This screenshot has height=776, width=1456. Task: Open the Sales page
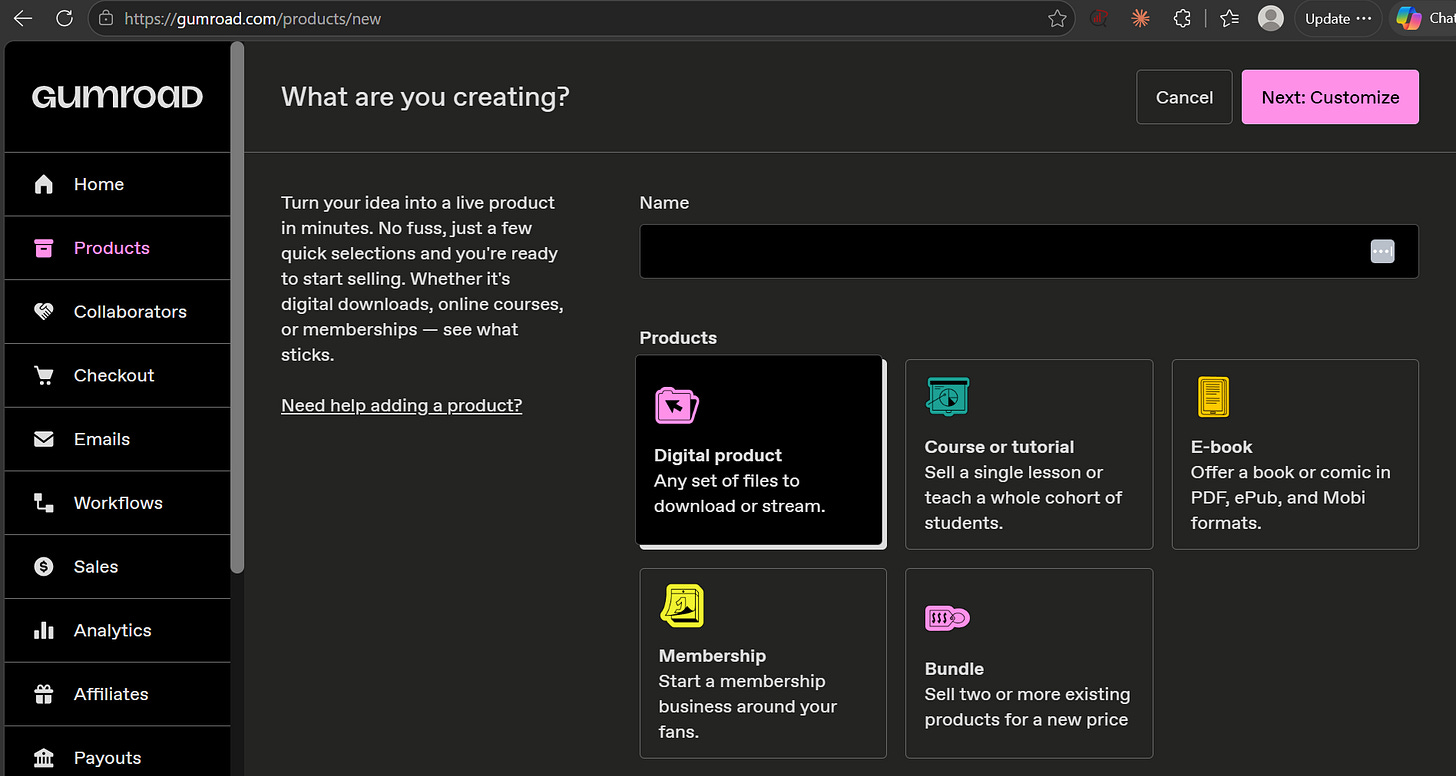tap(117, 567)
